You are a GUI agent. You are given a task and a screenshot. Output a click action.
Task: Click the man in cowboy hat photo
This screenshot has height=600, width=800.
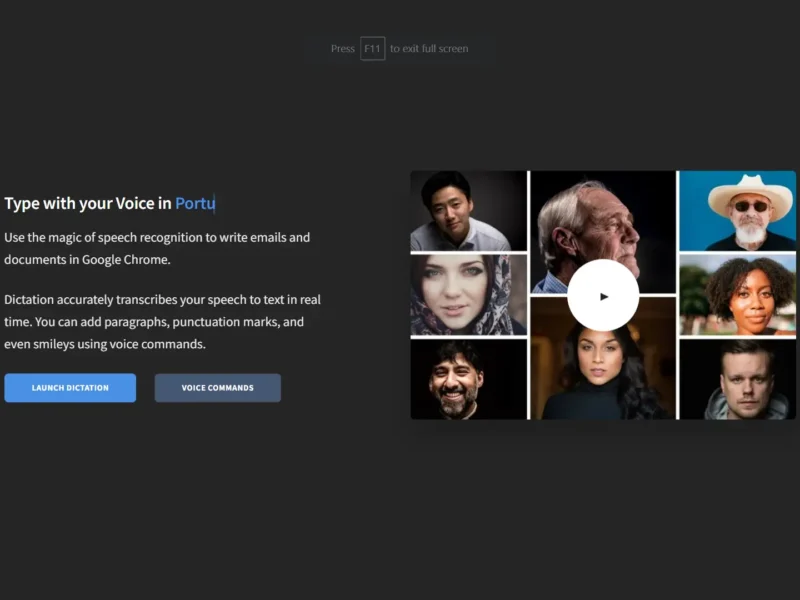click(x=738, y=210)
